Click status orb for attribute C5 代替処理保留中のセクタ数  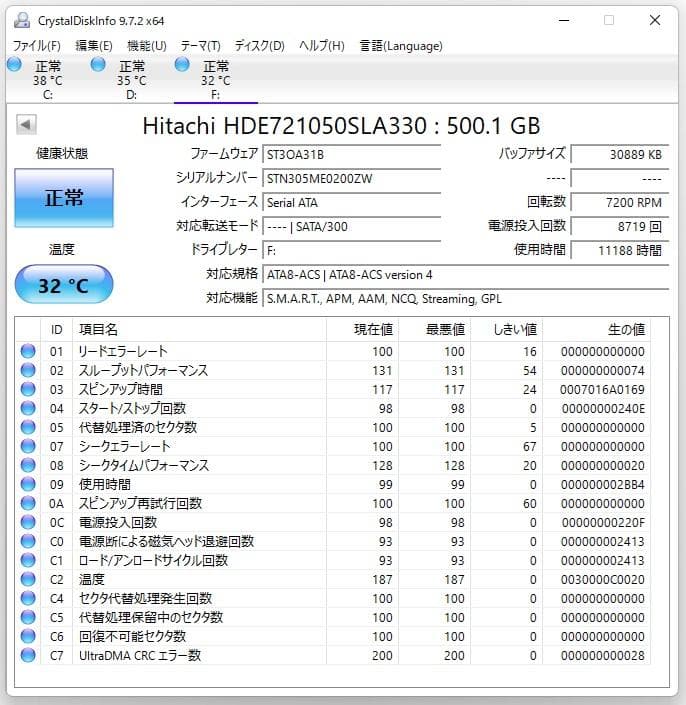click(x=28, y=617)
